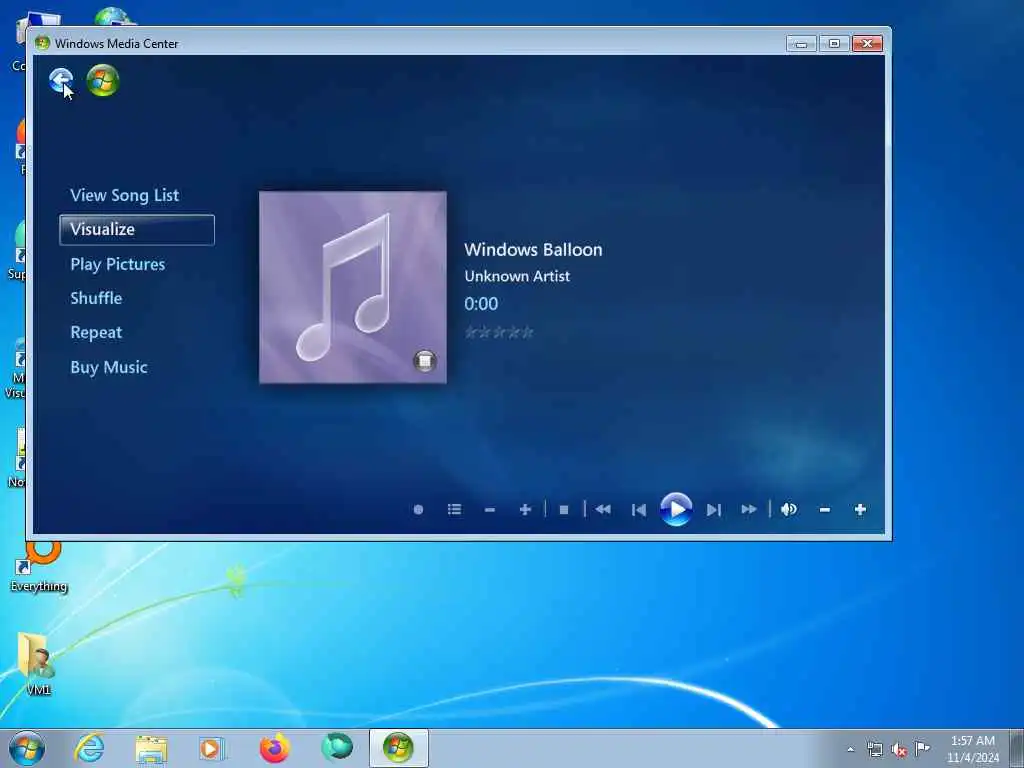Click the Windows Balloon song title

534,249
